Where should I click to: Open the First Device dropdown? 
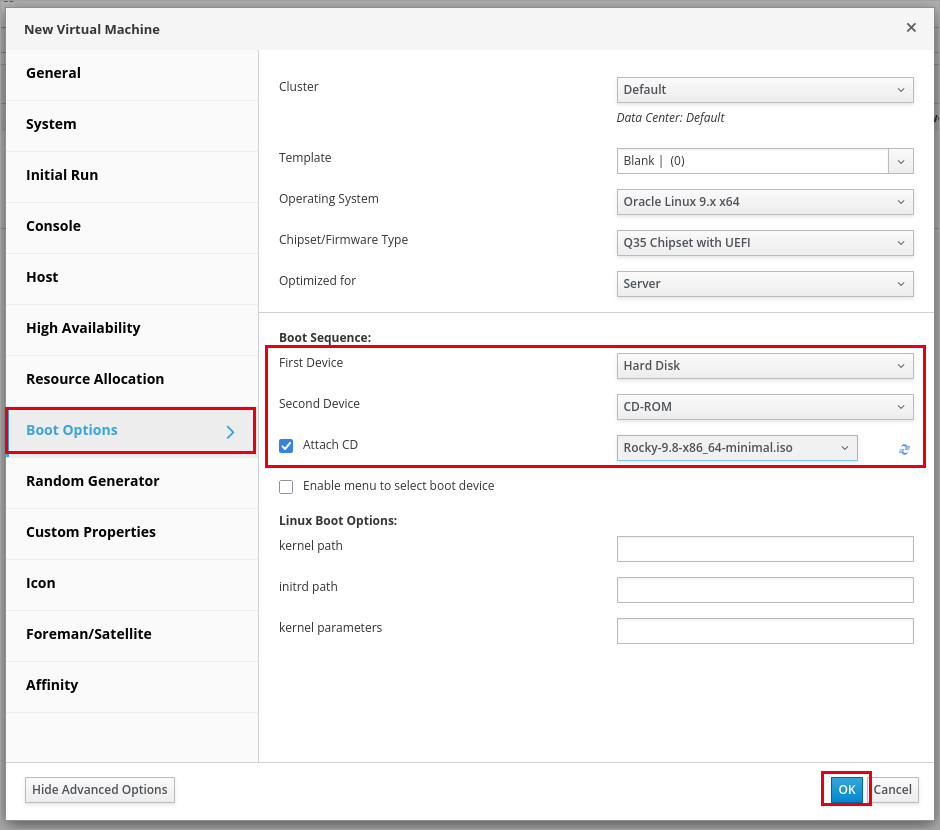point(765,366)
